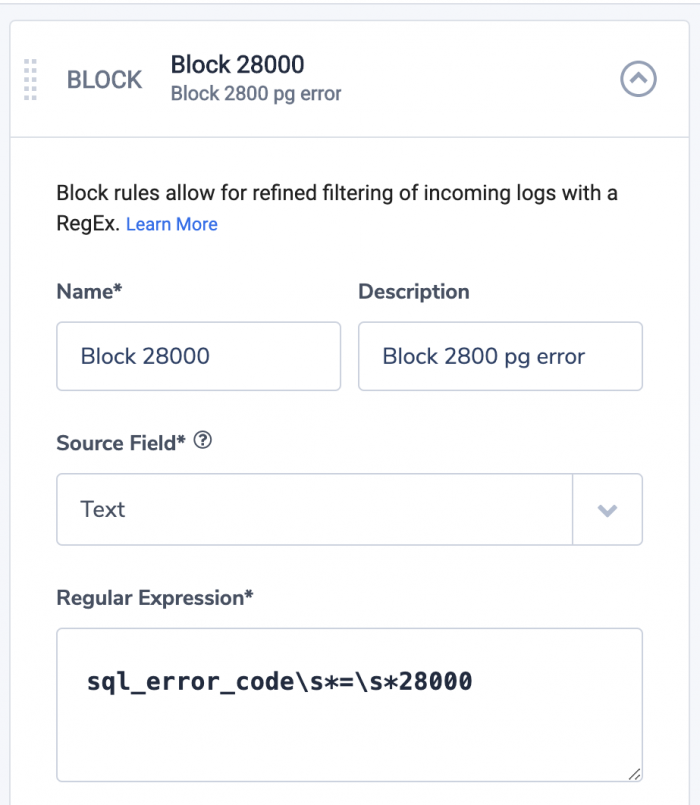This screenshot has height=805, width=700.
Task: Click the Regular Expression* label
Action: [x=155, y=598]
